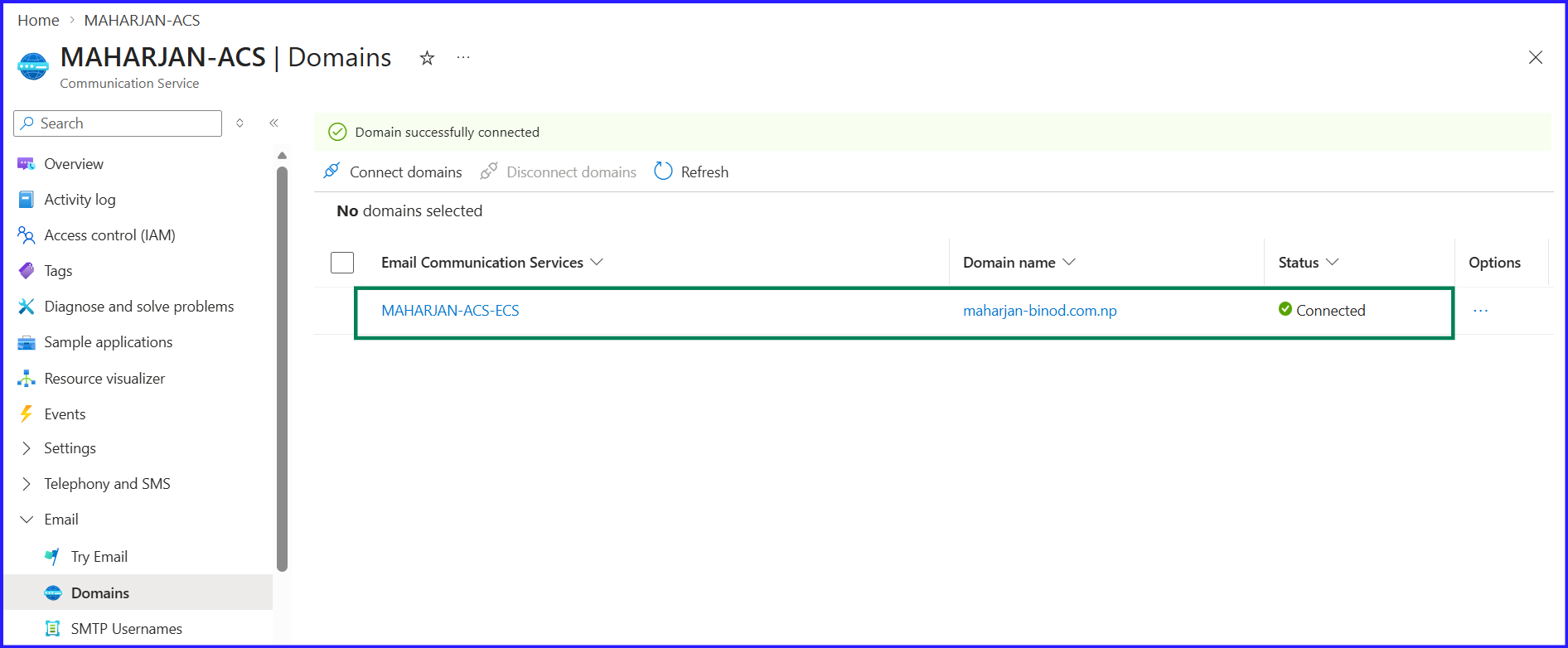Click the SMTP Usernames icon
The width and height of the screenshot is (1568, 648).
pyautogui.click(x=52, y=628)
